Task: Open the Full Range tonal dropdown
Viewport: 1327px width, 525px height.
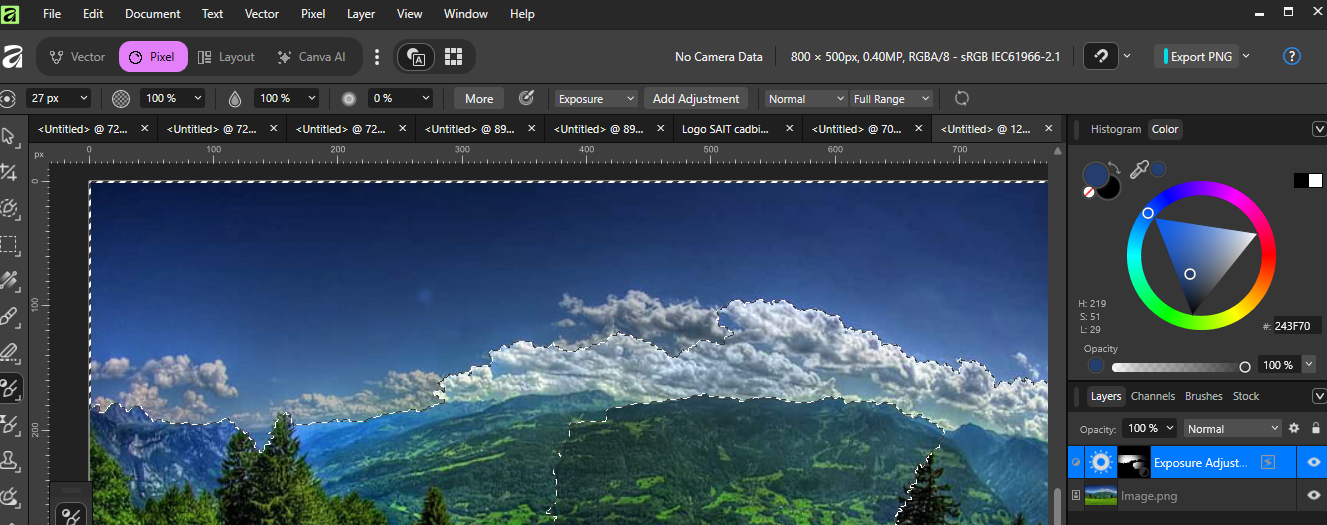Action: [x=891, y=99]
